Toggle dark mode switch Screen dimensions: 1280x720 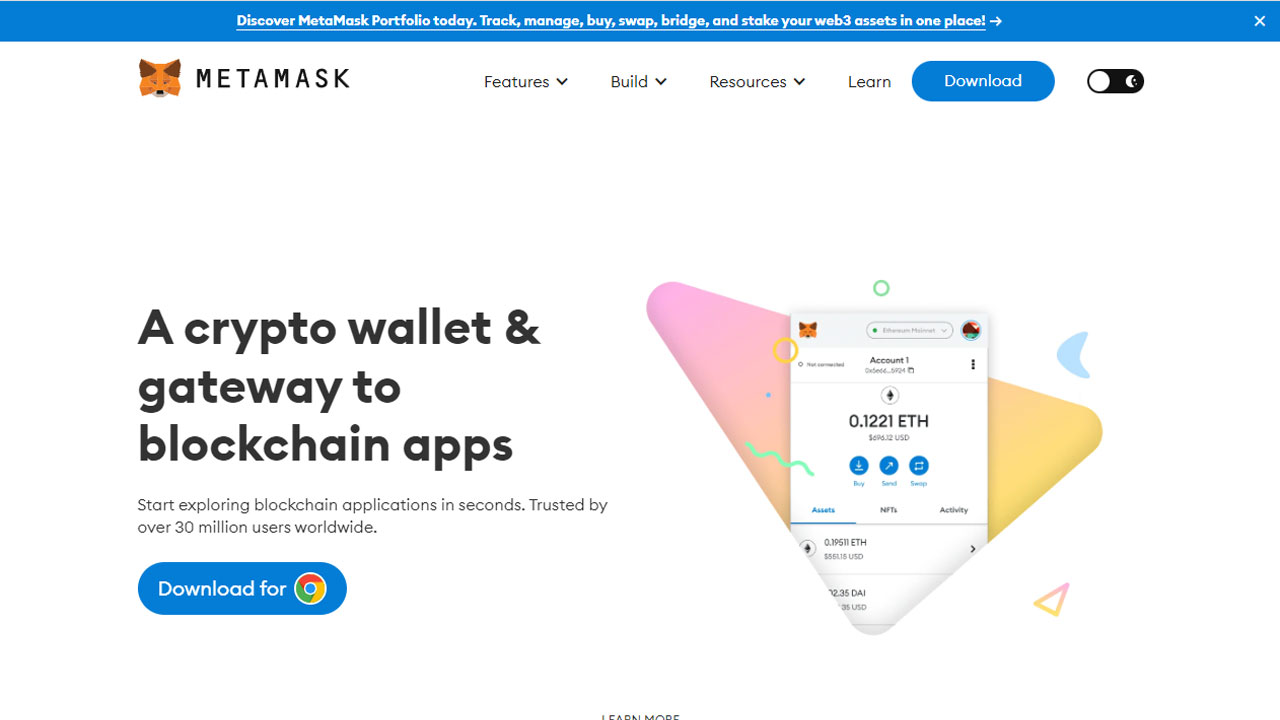click(x=1115, y=81)
